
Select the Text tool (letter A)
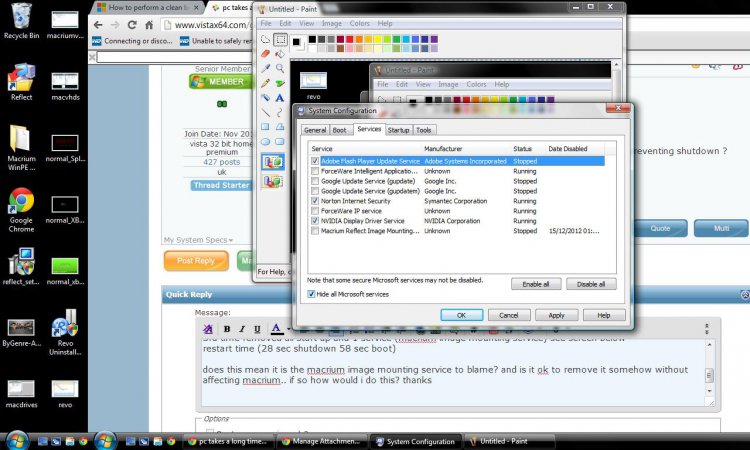tap(280, 98)
